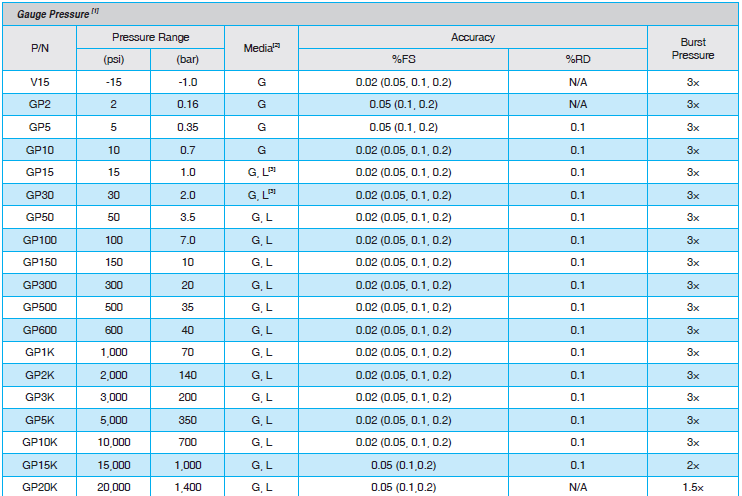Click the (bar) sub-header

pyautogui.click(x=188, y=59)
